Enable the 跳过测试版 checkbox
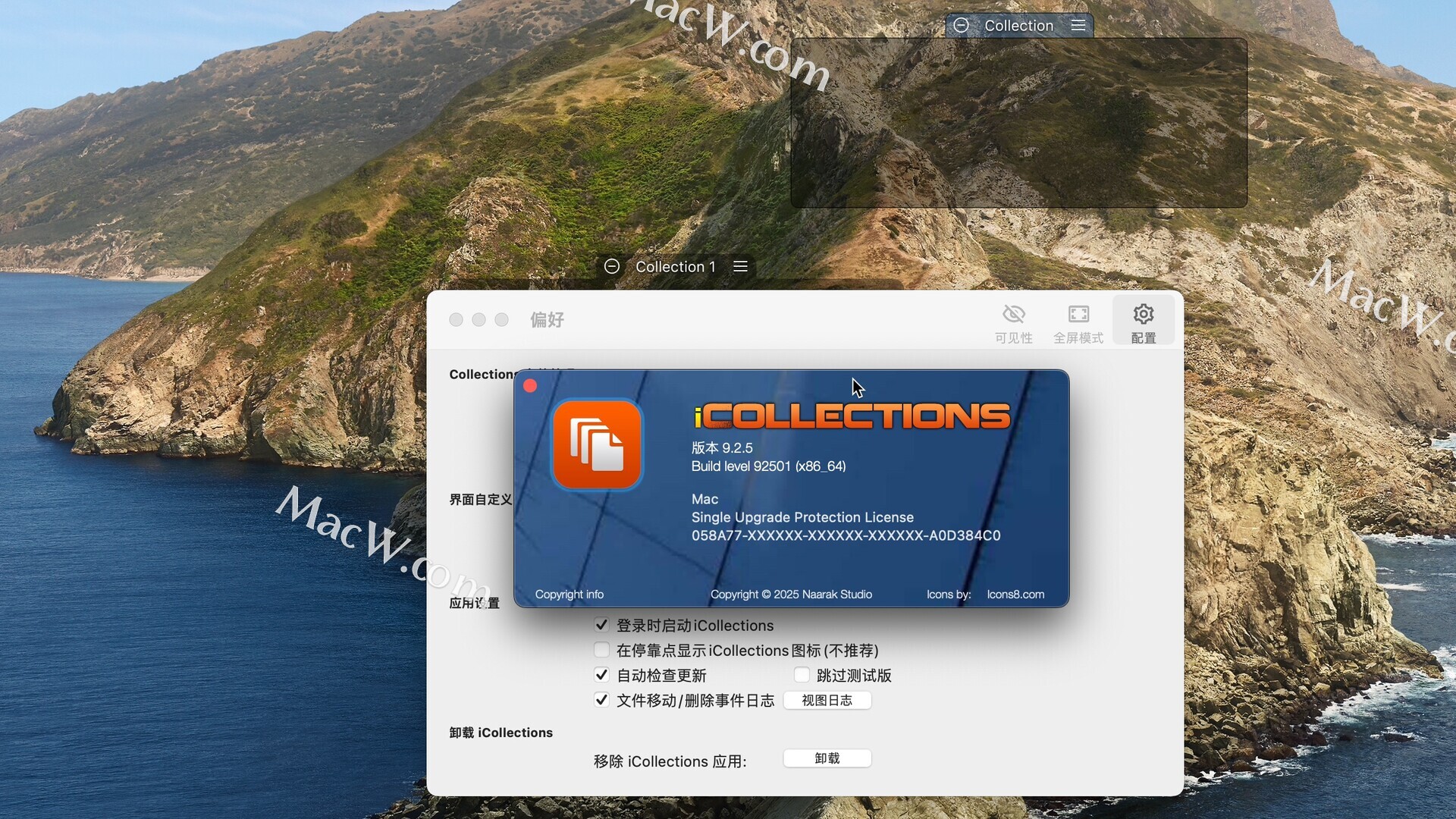 pos(802,675)
